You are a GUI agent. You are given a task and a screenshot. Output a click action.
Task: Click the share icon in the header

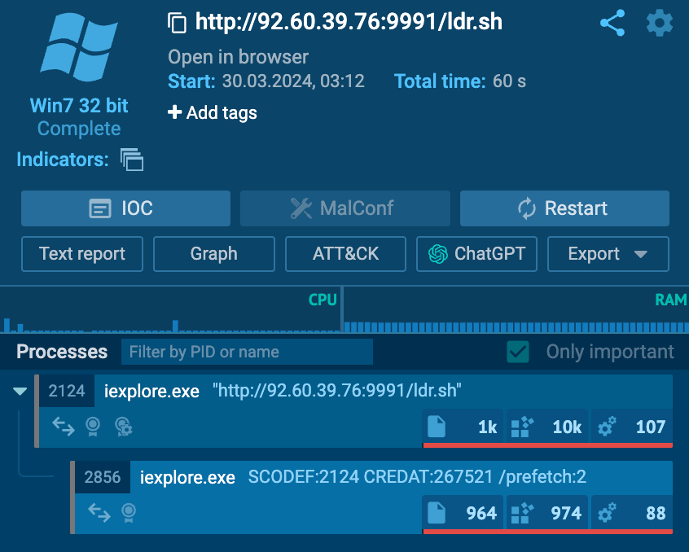tap(612, 23)
